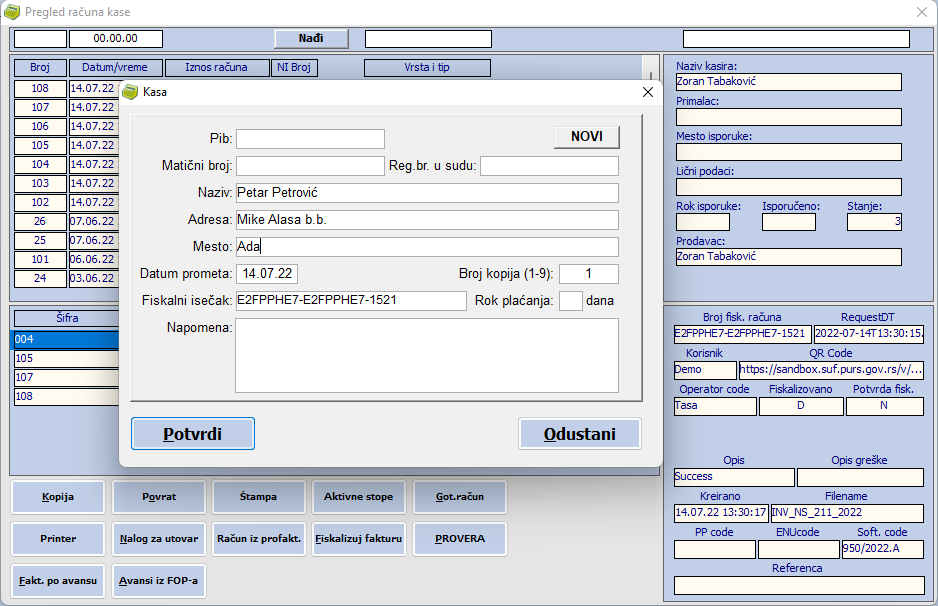Click the Naziv field with Petar Petrović
938x606 pixels.
click(427, 193)
